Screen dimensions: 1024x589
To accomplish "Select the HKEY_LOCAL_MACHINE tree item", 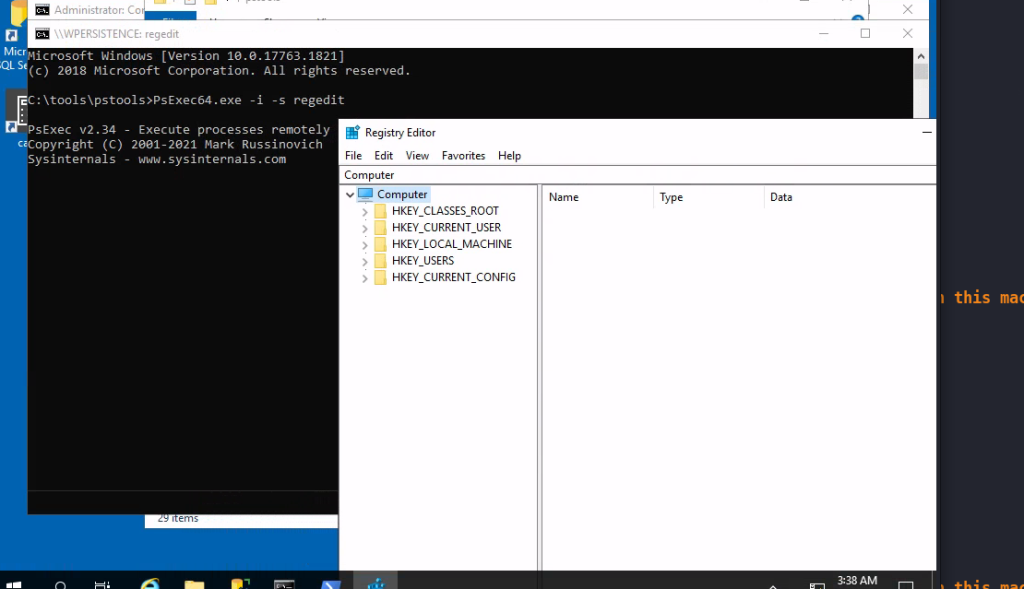I will click(452, 244).
